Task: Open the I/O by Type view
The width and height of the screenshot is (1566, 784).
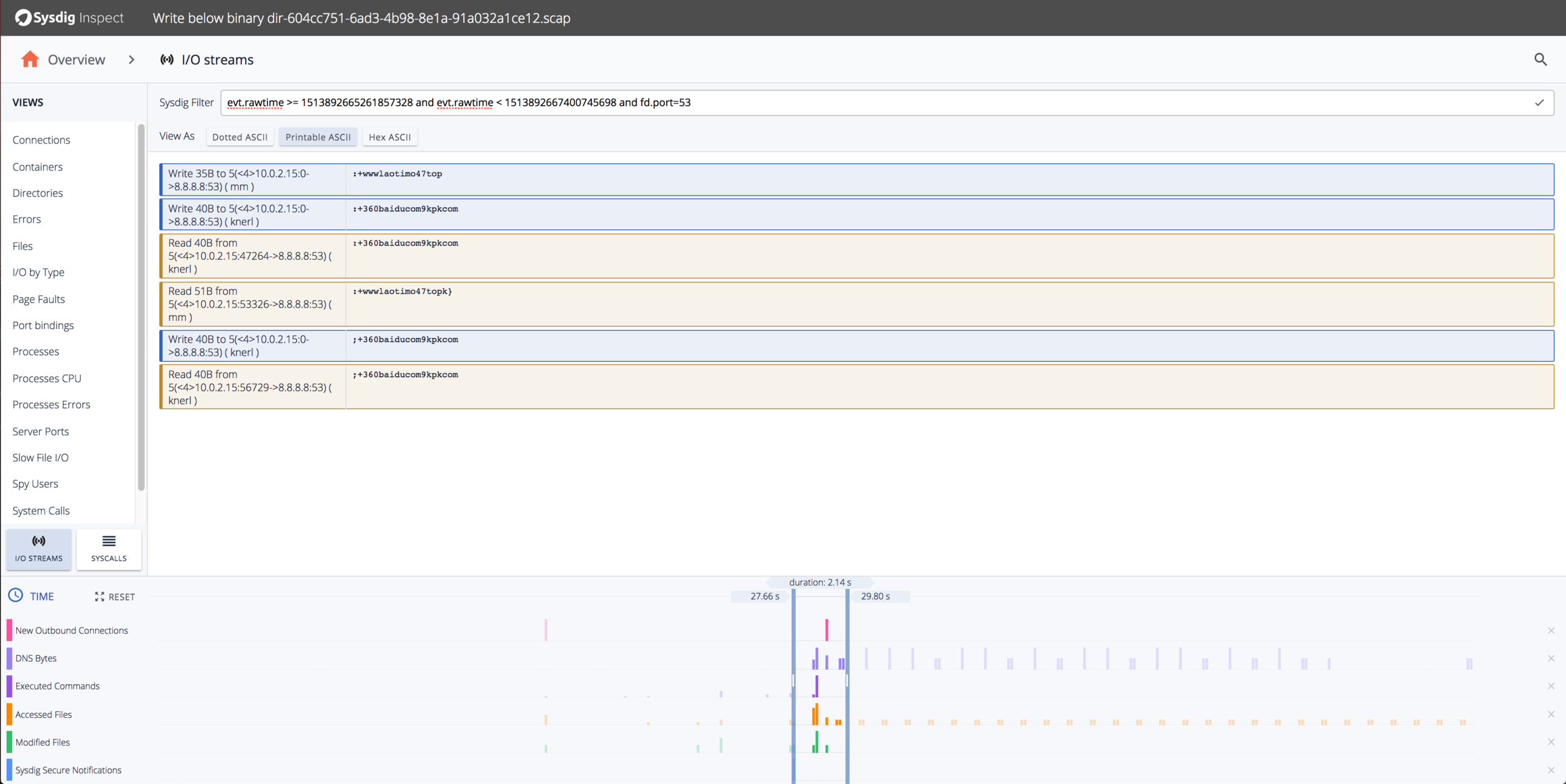Action: pyautogui.click(x=38, y=273)
